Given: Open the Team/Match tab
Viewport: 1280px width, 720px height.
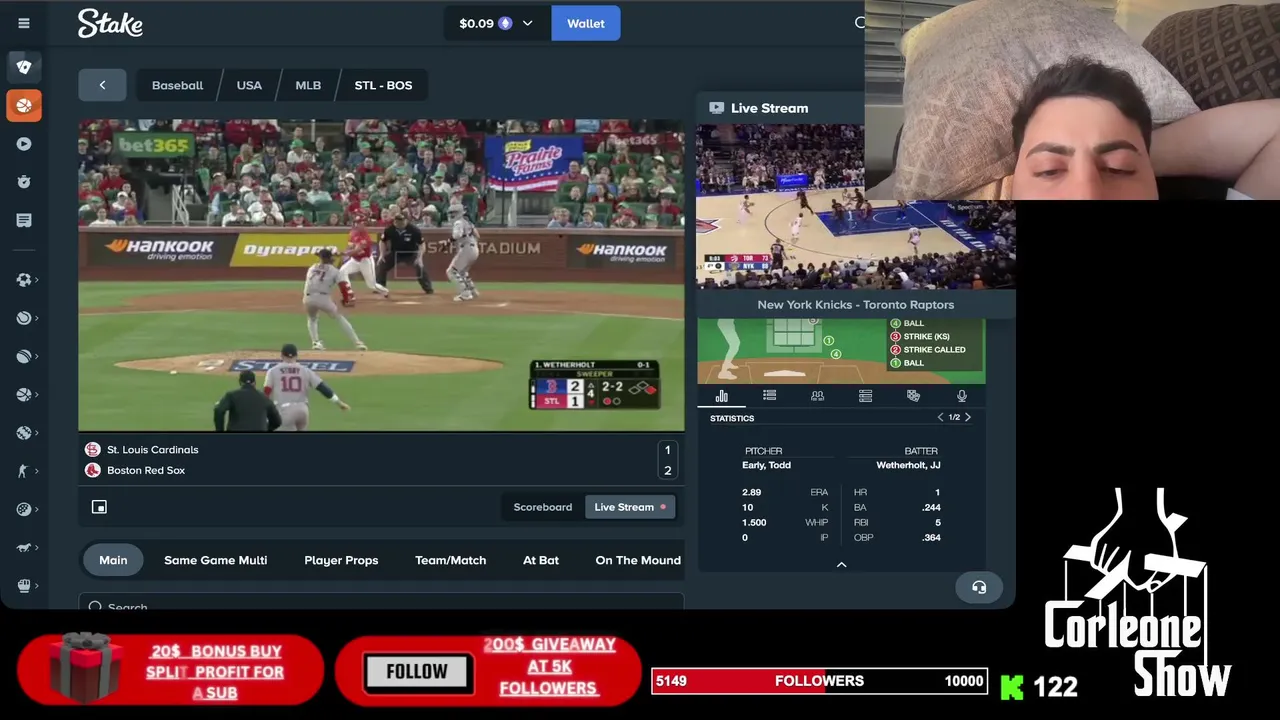Looking at the screenshot, I should 450,560.
